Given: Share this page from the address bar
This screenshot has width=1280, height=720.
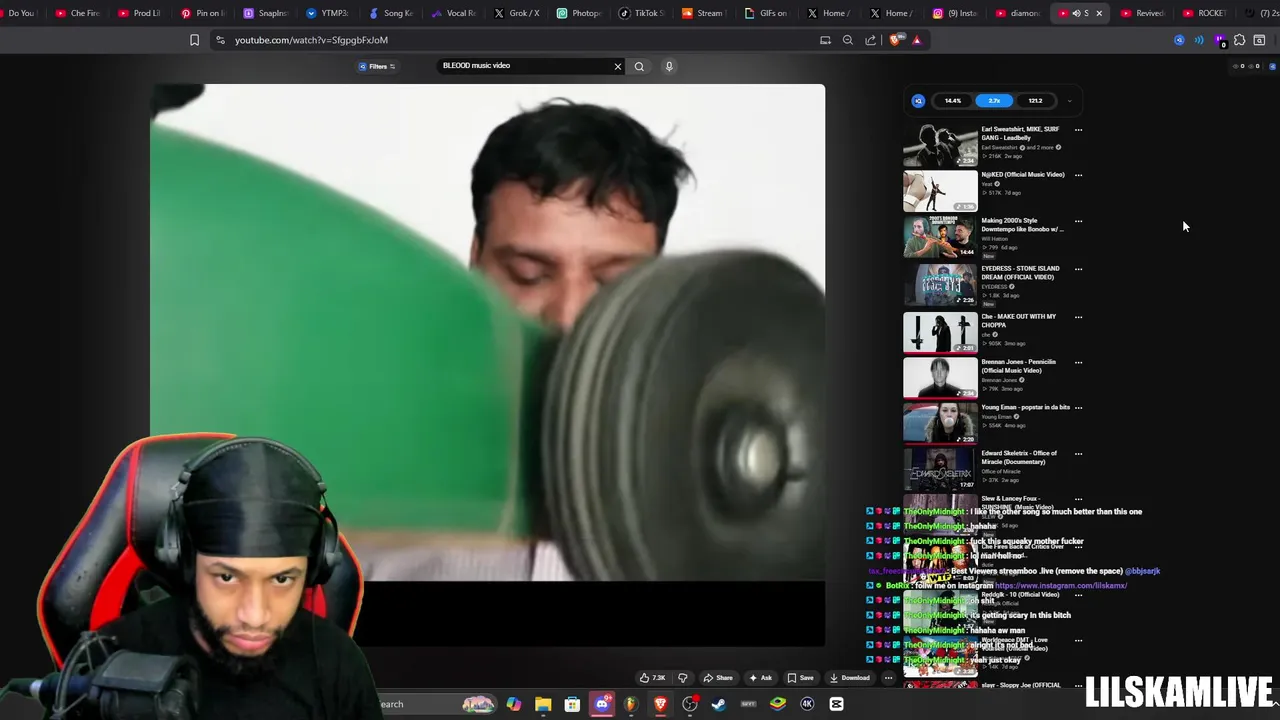Looking at the screenshot, I should (870, 40).
